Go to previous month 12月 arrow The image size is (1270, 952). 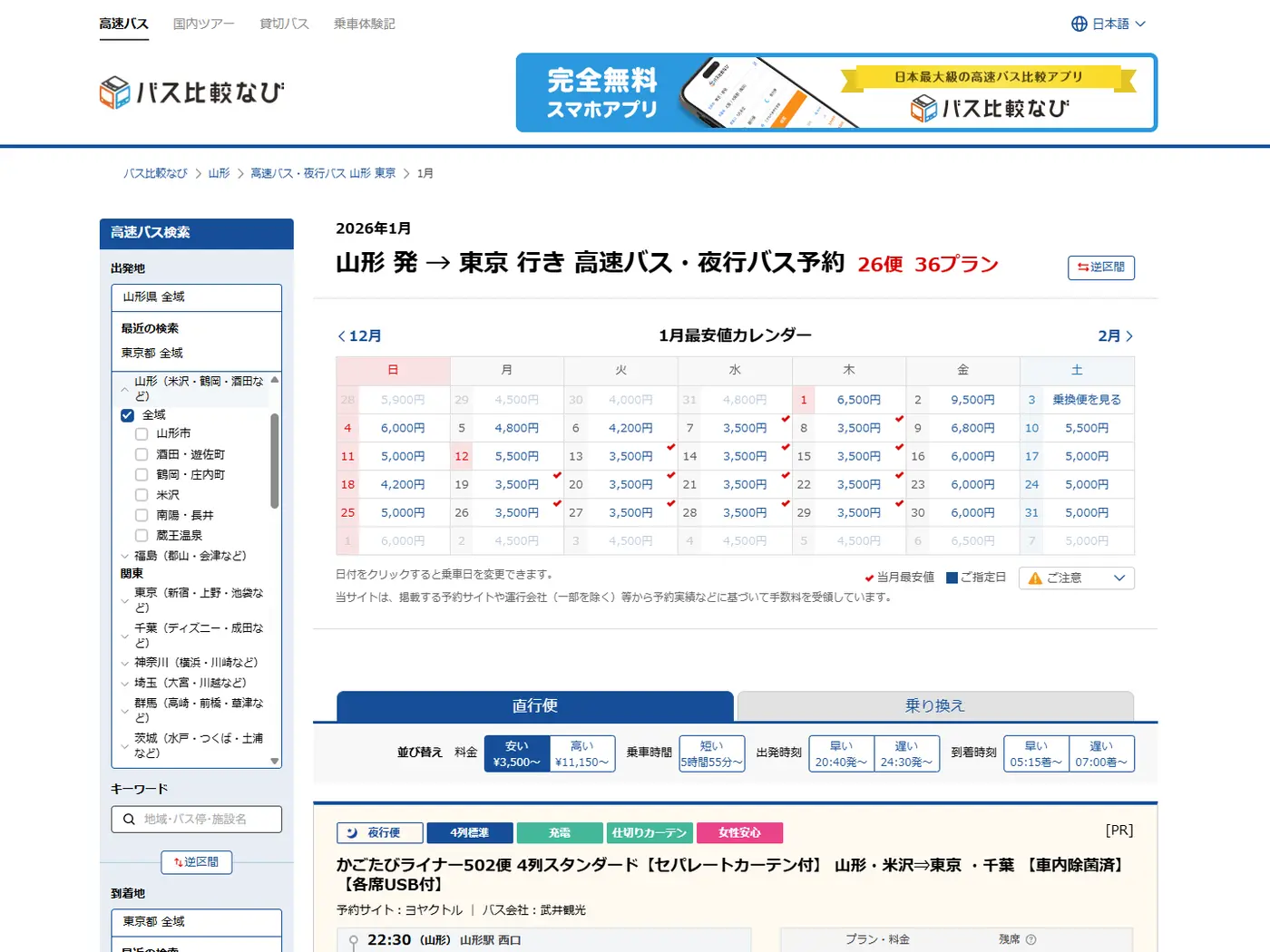(x=342, y=336)
